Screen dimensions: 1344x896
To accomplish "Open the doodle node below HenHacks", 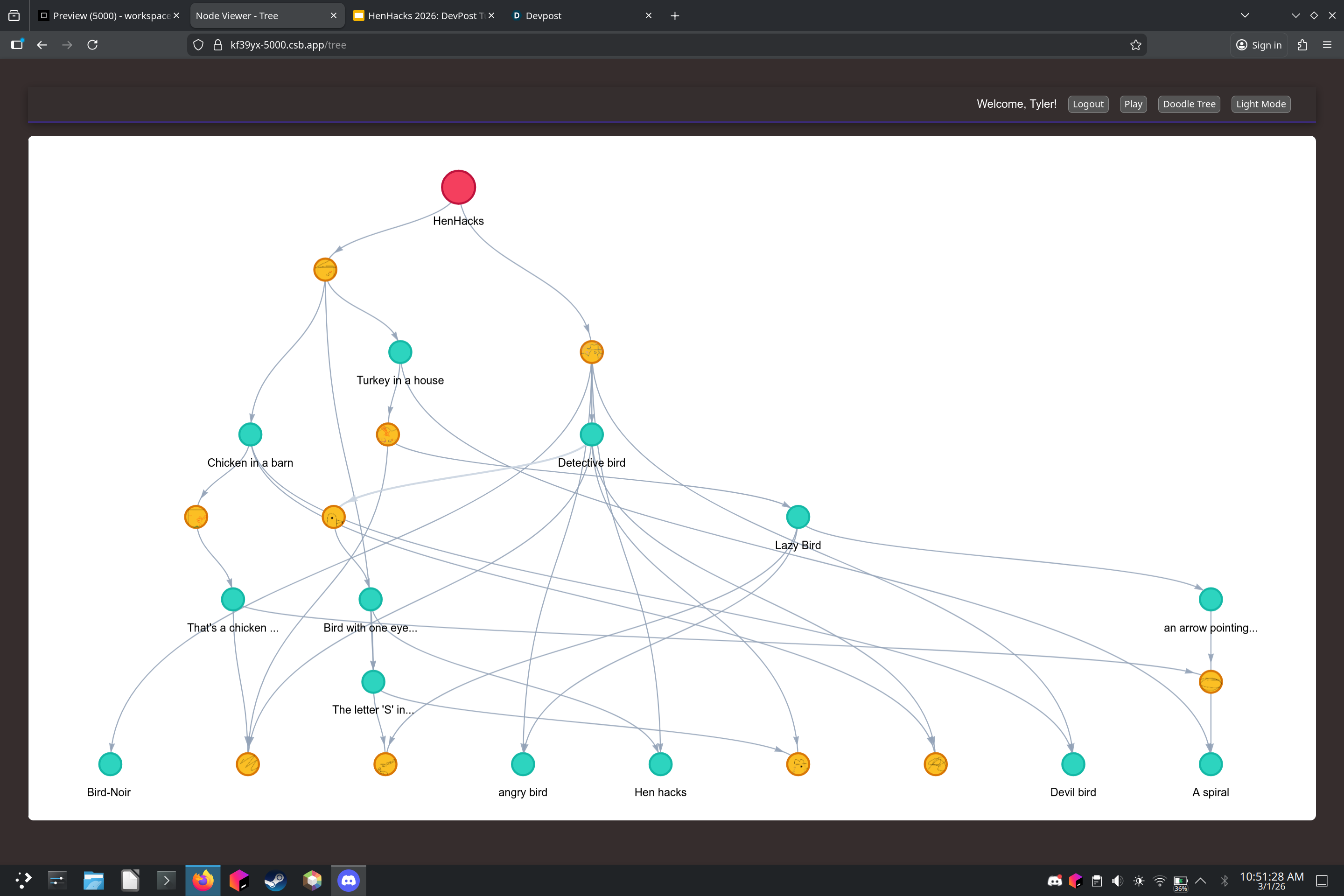I will (x=325, y=270).
